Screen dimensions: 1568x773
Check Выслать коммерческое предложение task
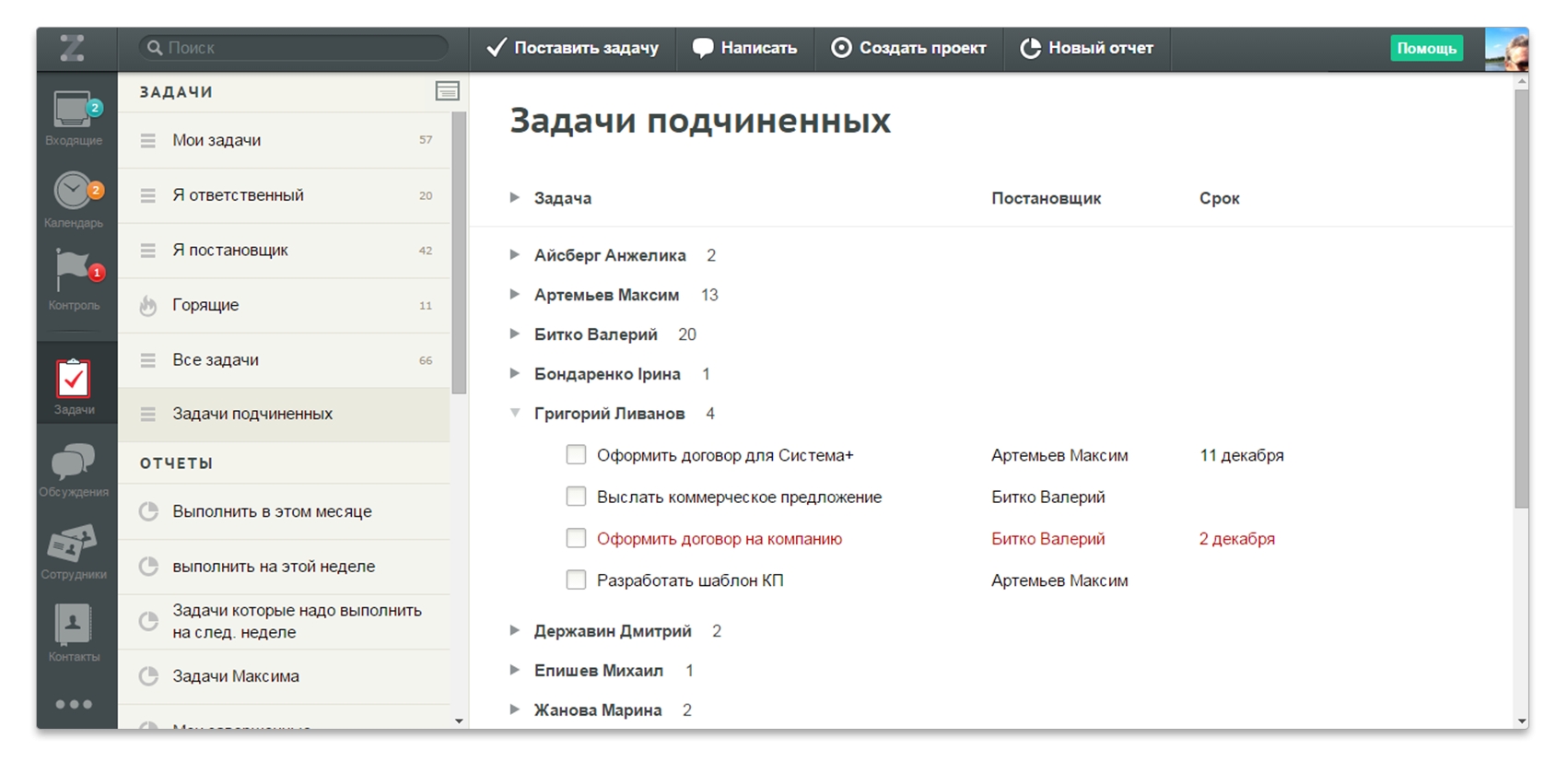(576, 497)
